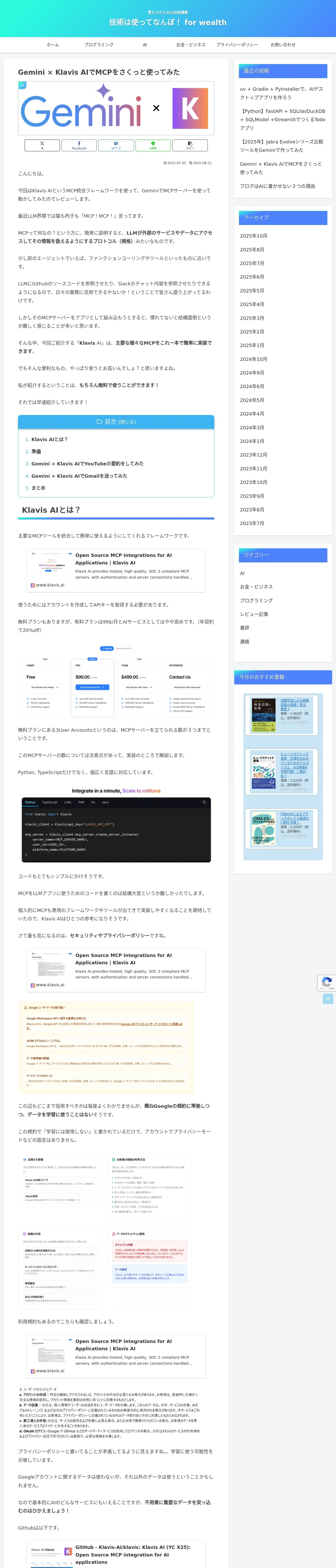Click the AI category tag on header image
This screenshot has height=1568, width=336.
point(23,85)
